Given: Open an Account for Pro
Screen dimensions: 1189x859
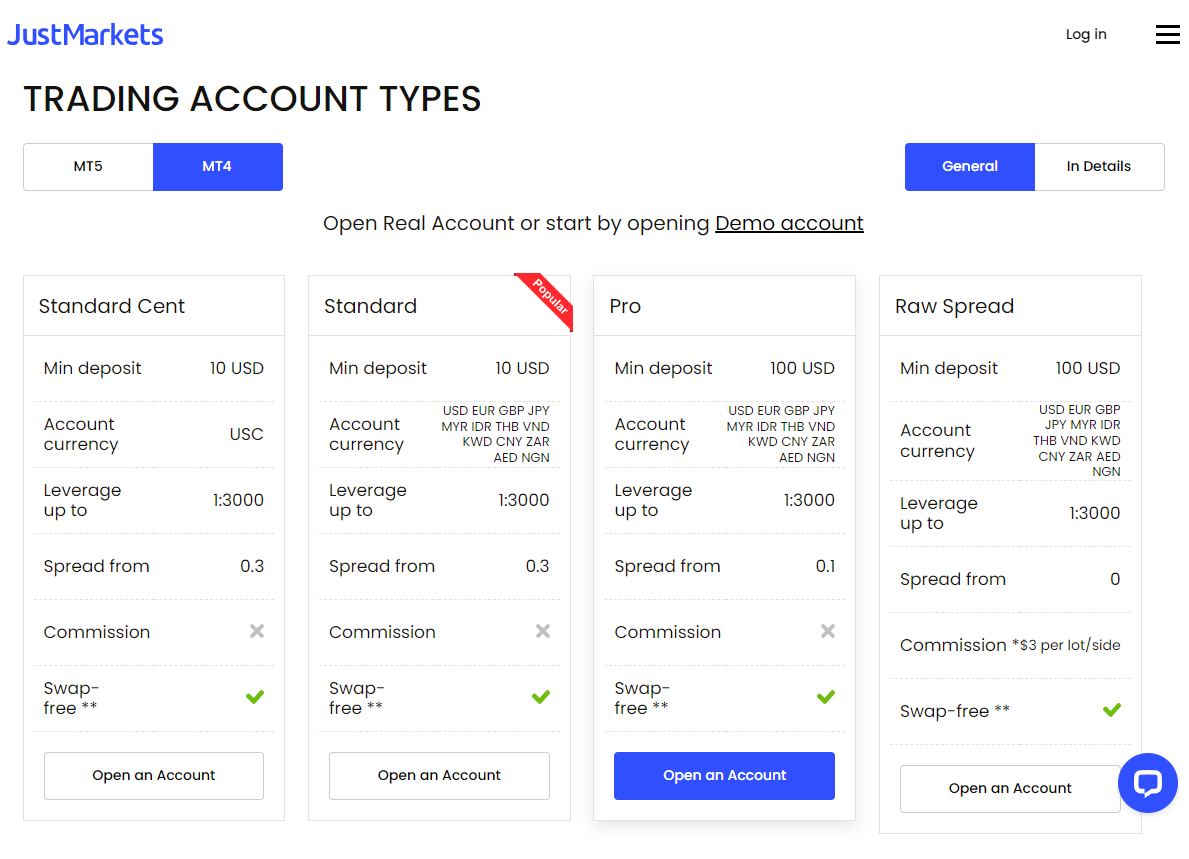Looking at the screenshot, I should [x=724, y=776].
